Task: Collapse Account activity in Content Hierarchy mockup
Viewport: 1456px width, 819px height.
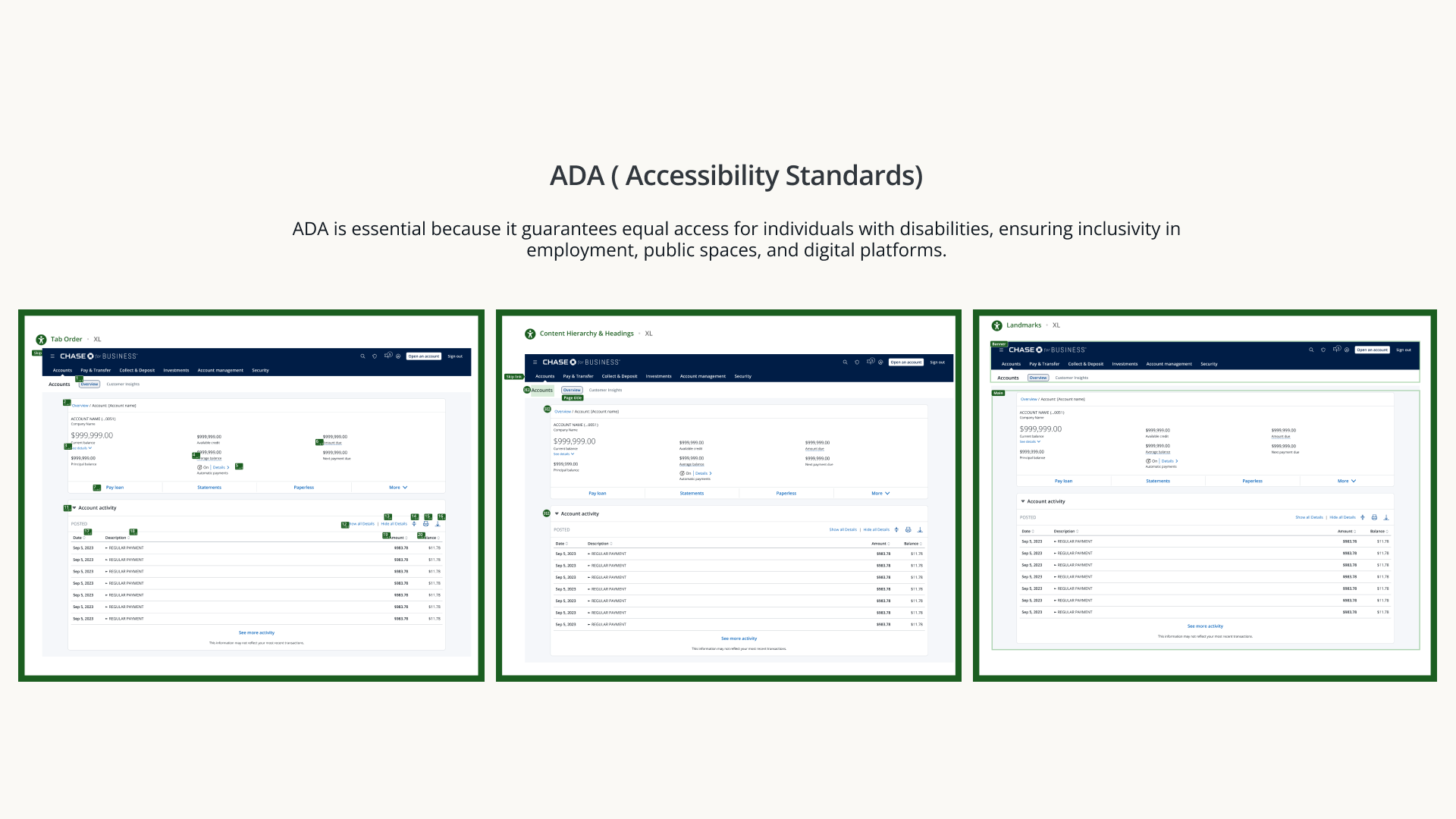Action: [557, 514]
